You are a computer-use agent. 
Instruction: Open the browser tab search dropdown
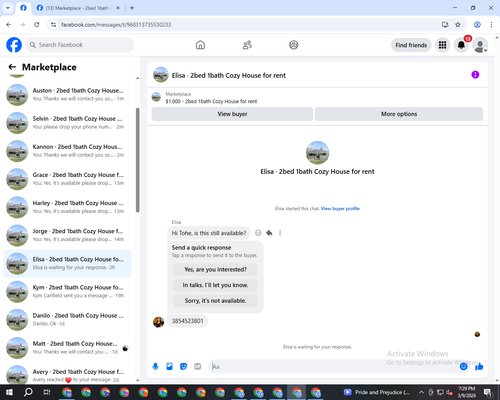(8, 8)
